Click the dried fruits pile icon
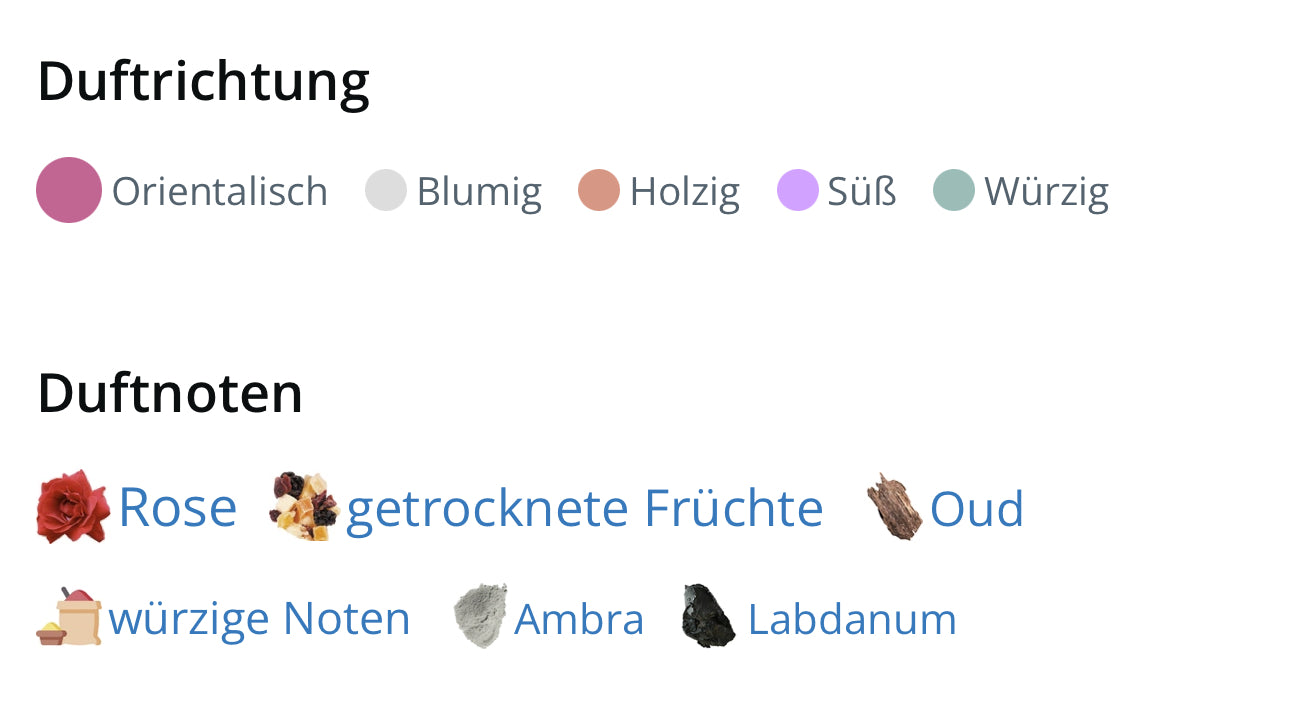 (x=304, y=507)
